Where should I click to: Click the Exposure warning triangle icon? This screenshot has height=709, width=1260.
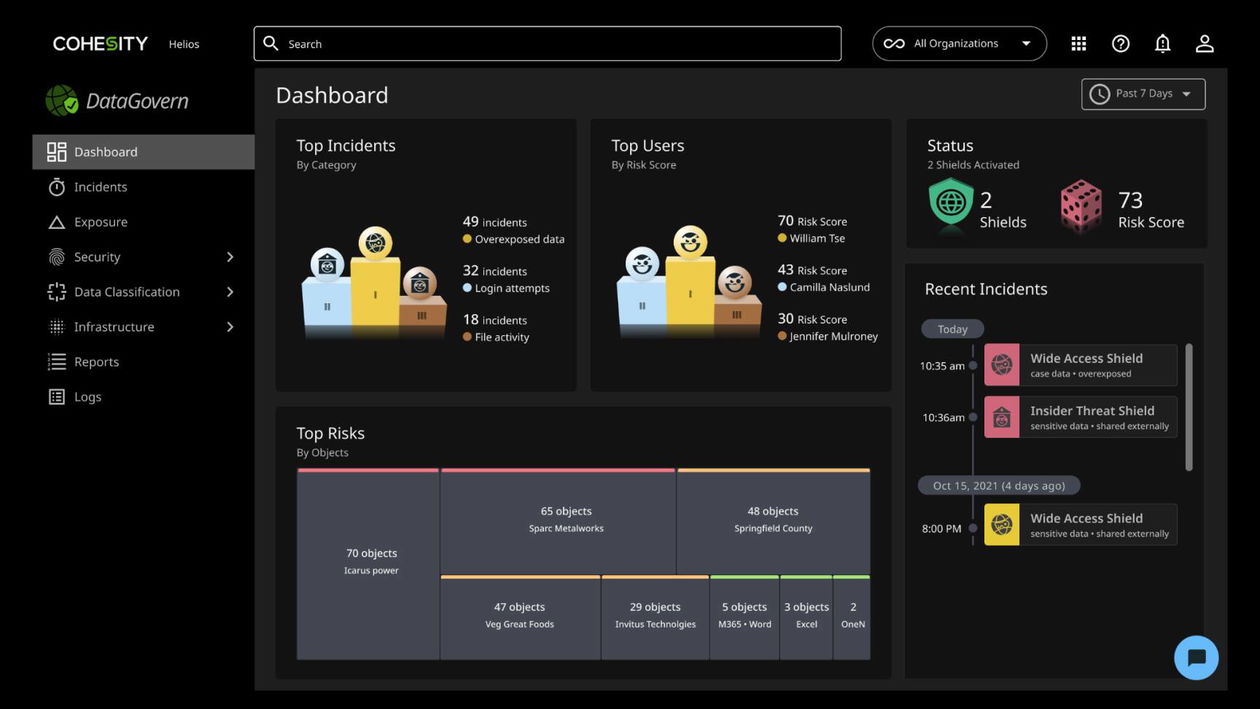(55, 221)
